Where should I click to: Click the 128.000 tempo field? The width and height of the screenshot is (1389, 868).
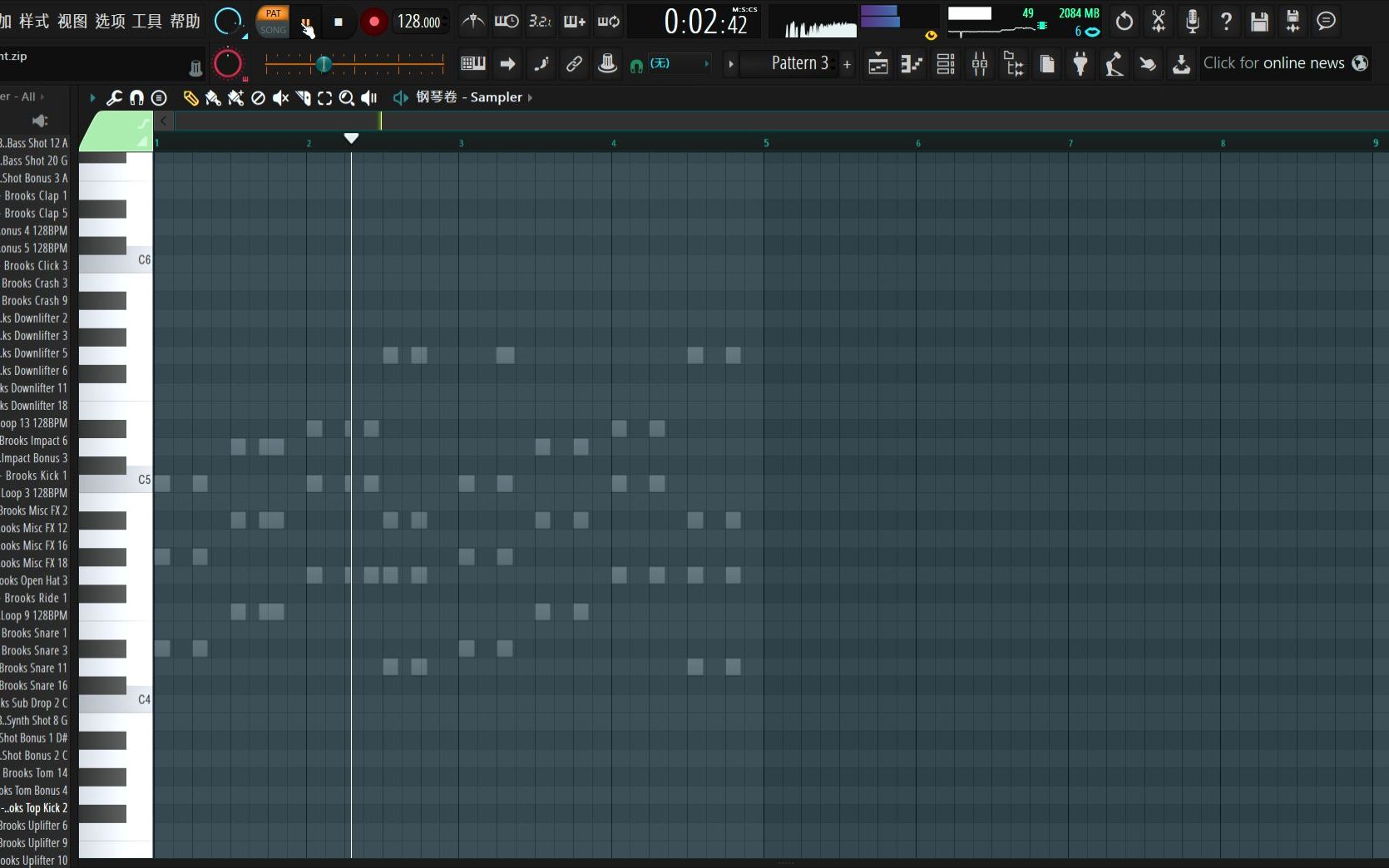[x=419, y=22]
